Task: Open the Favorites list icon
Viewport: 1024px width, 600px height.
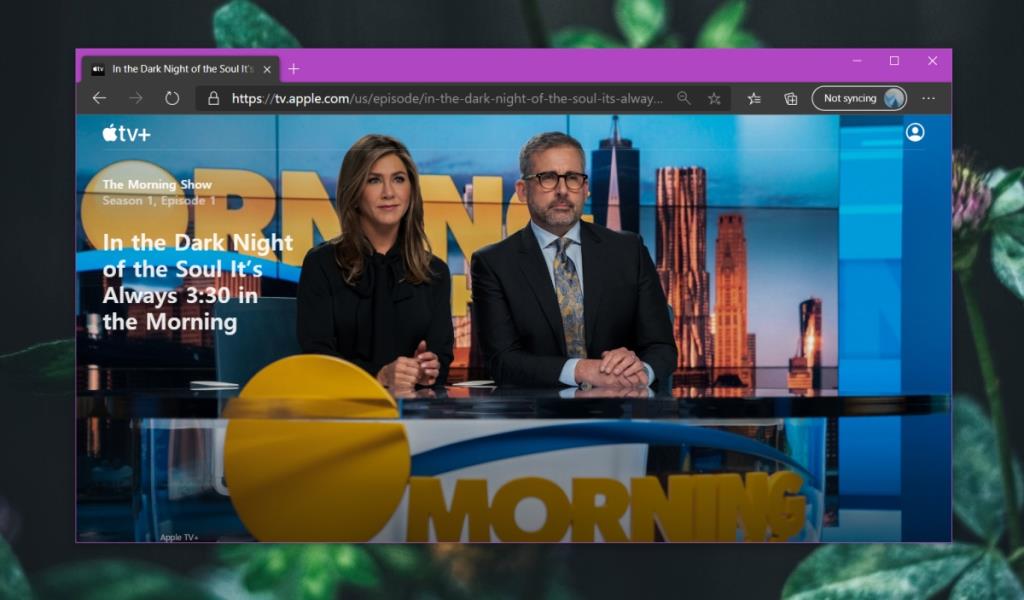Action: point(756,98)
